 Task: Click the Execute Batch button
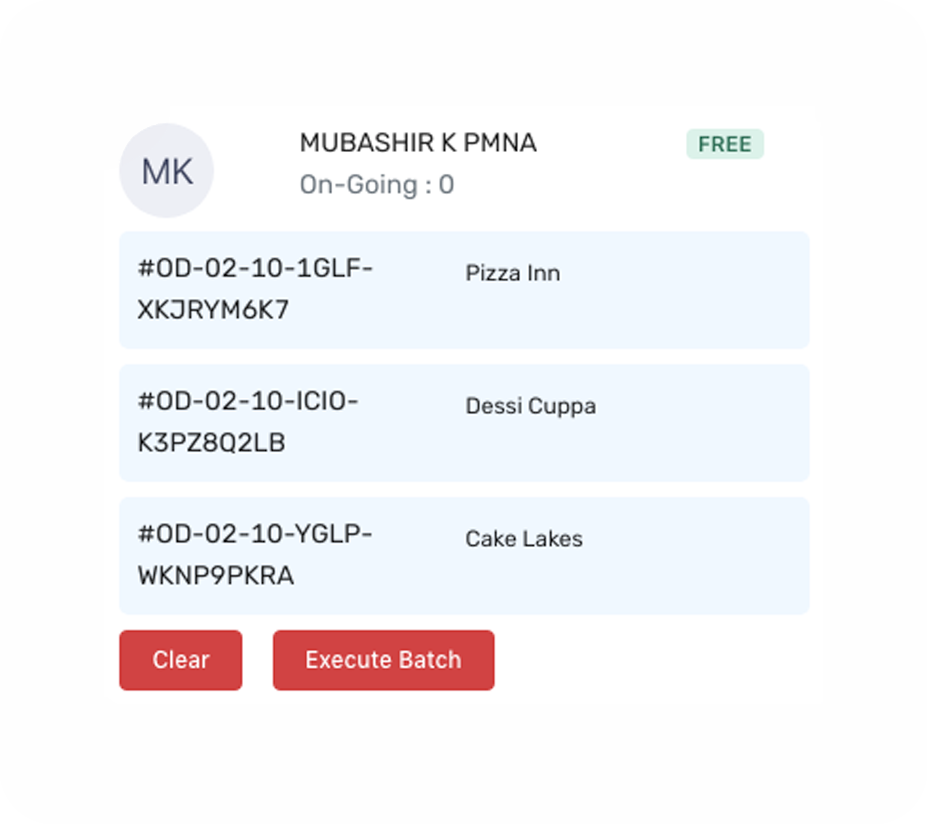coord(383,660)
